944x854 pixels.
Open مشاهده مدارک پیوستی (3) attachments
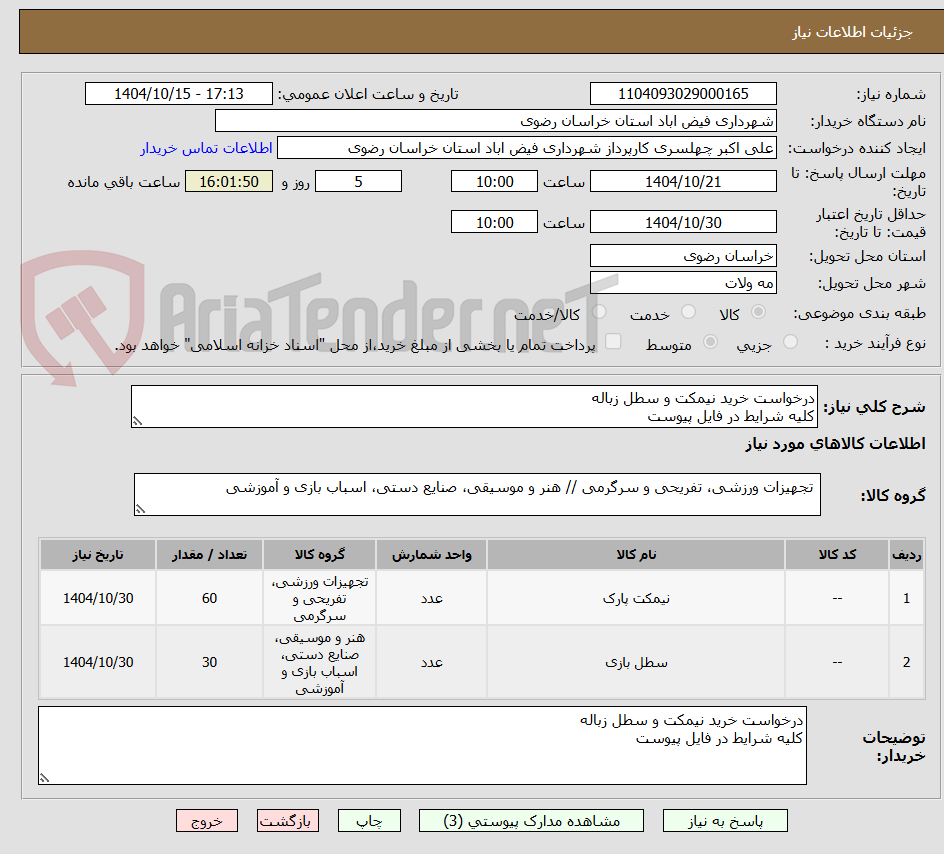point(531,821)
